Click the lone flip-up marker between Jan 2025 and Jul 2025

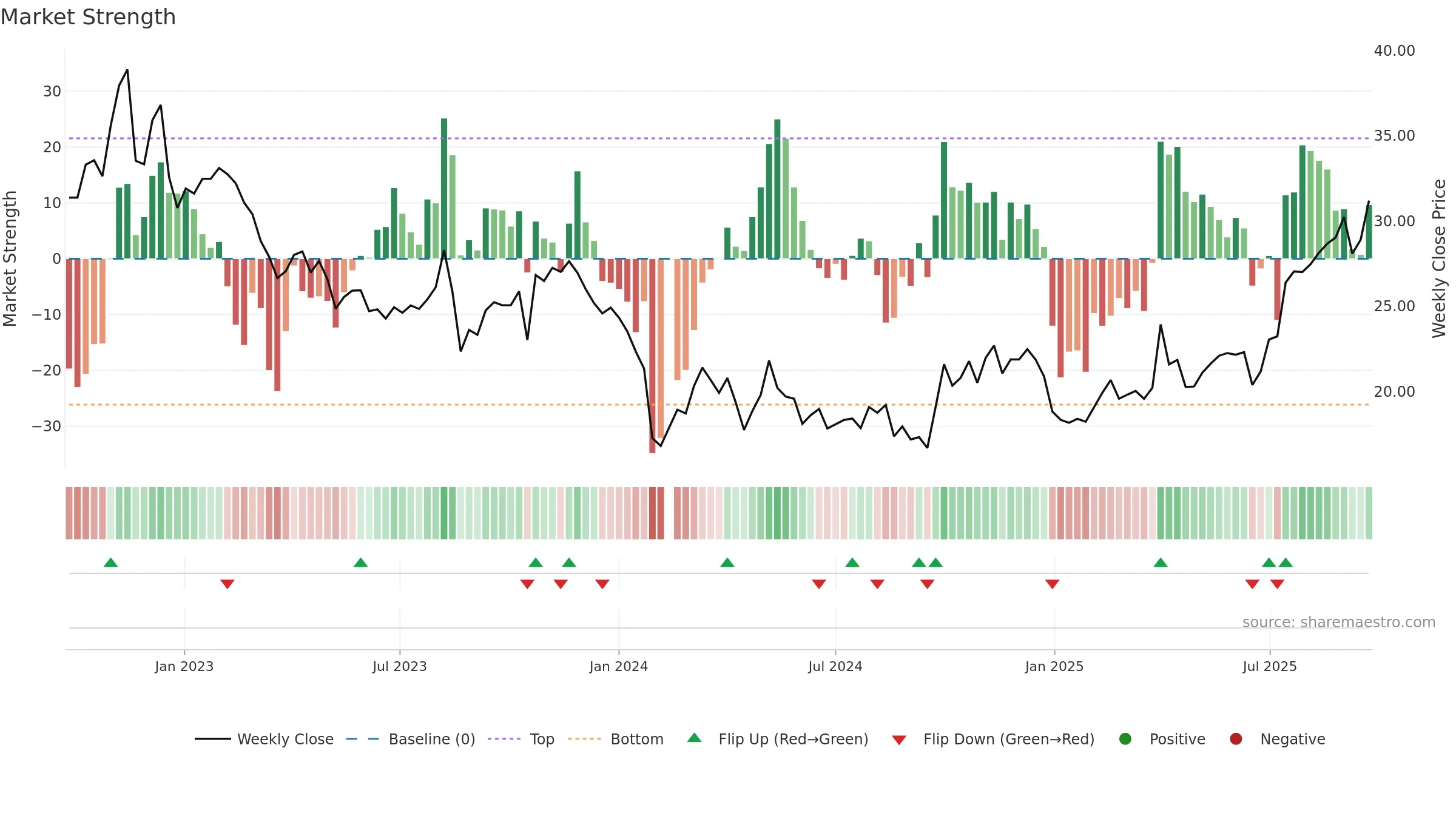1161,562
